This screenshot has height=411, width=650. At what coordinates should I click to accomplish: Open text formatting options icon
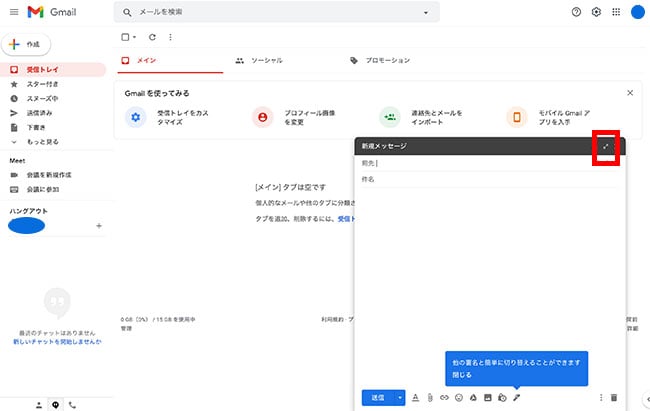[x=415, y=398]
